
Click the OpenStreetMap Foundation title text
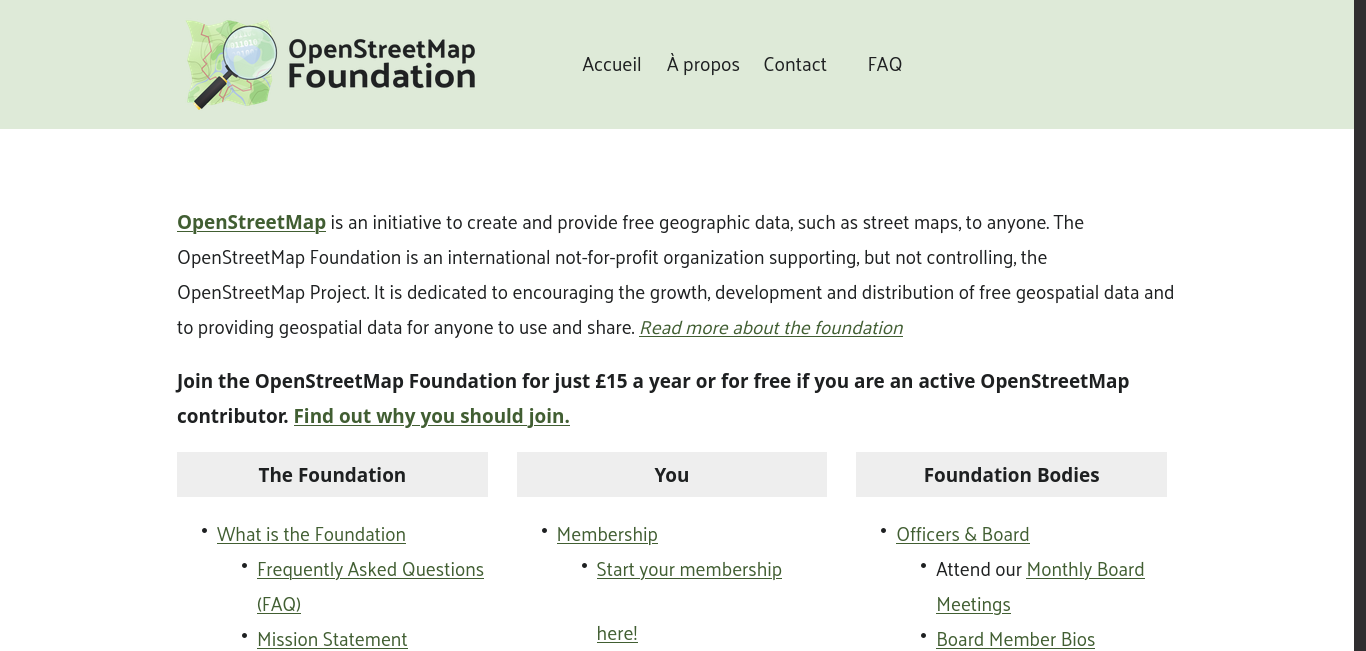point(382,63)
